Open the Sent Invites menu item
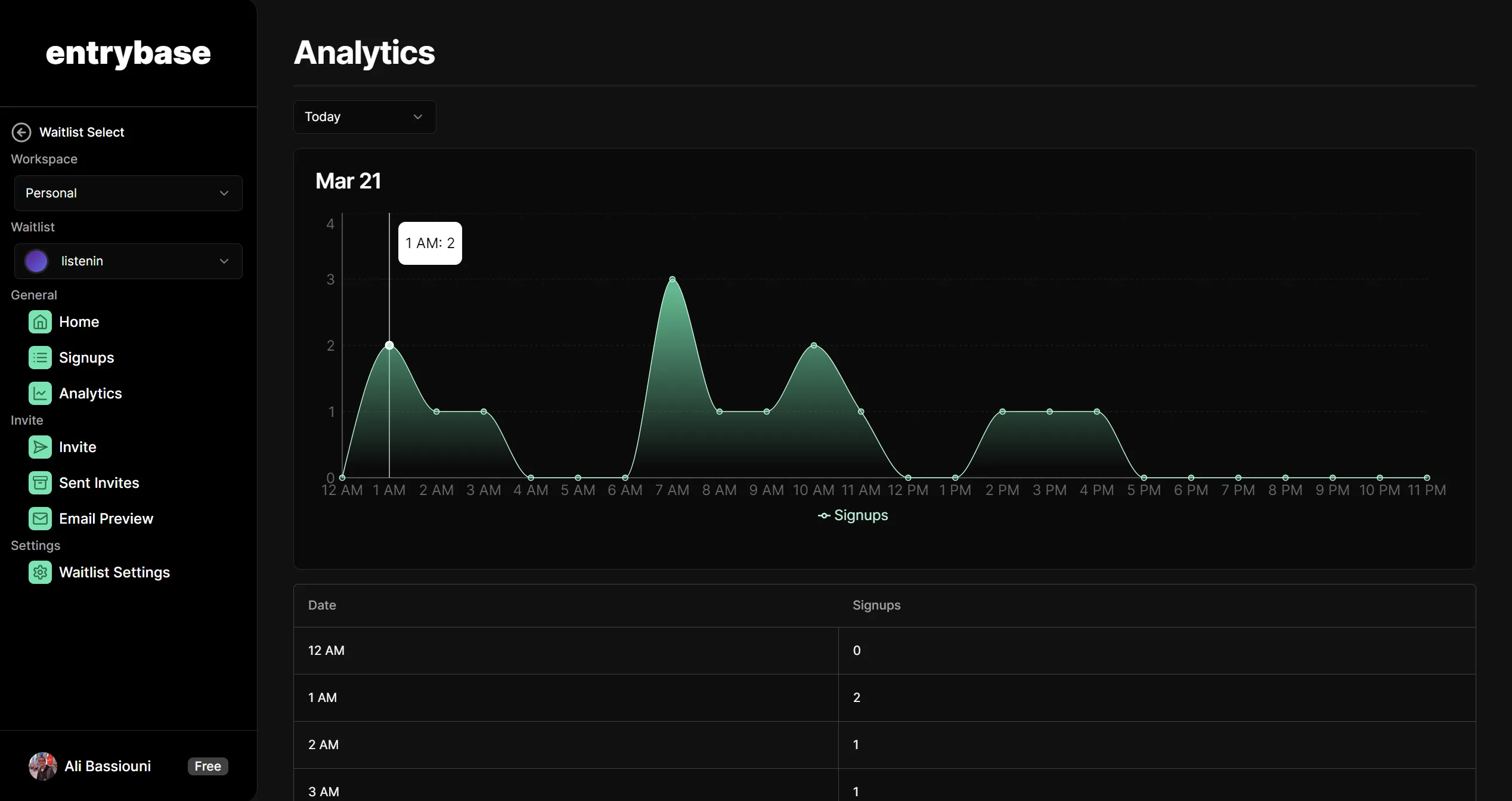The height and width of the screenshot is (801, 1512). (99, 483)
